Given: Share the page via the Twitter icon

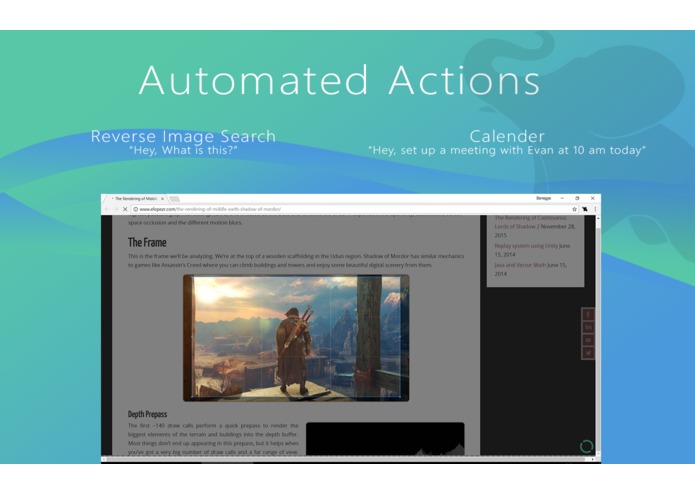Looking at the screenshot, I should tap(588, 353).
